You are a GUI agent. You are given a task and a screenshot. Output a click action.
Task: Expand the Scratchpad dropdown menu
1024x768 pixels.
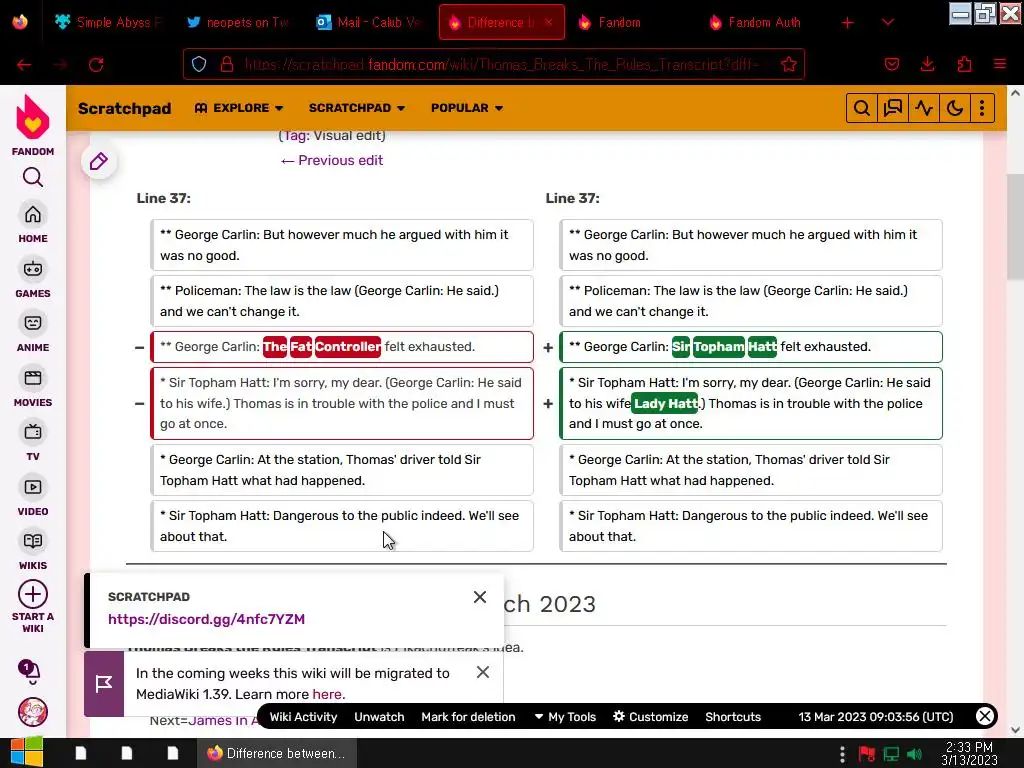(x=357, y=108)
